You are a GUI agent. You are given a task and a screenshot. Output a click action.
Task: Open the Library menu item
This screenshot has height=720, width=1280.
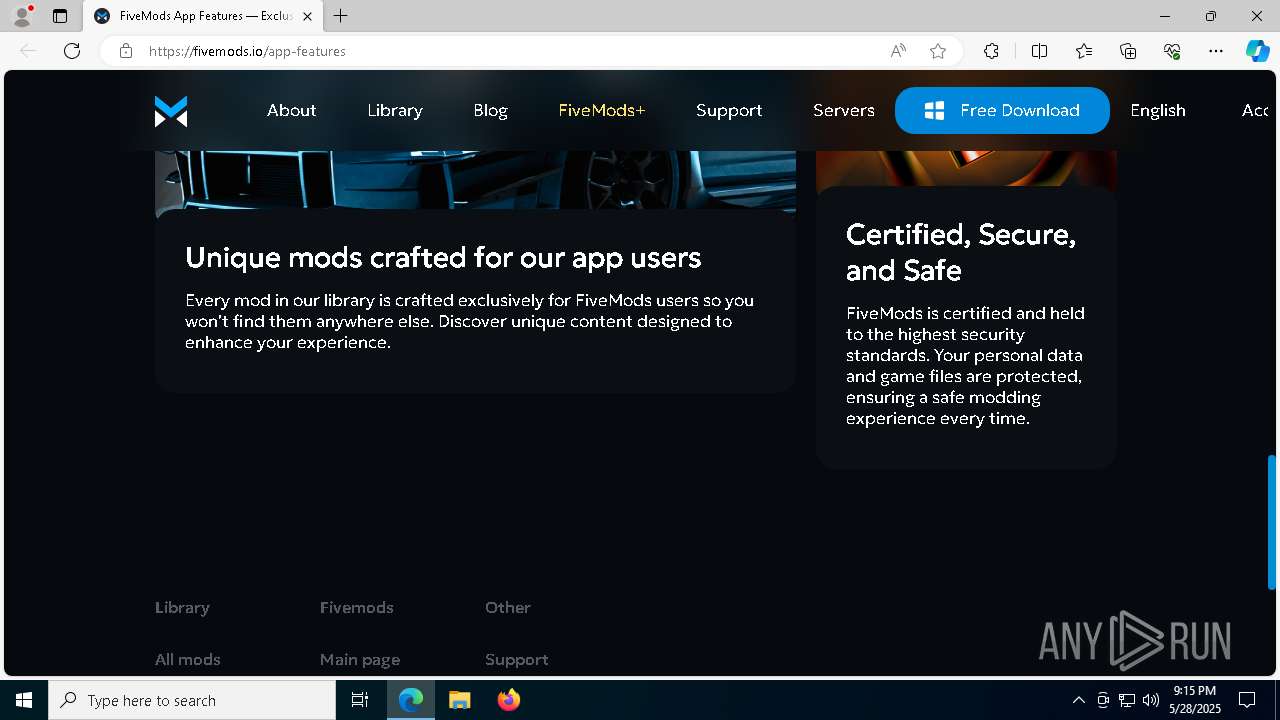tap(395, 110)
